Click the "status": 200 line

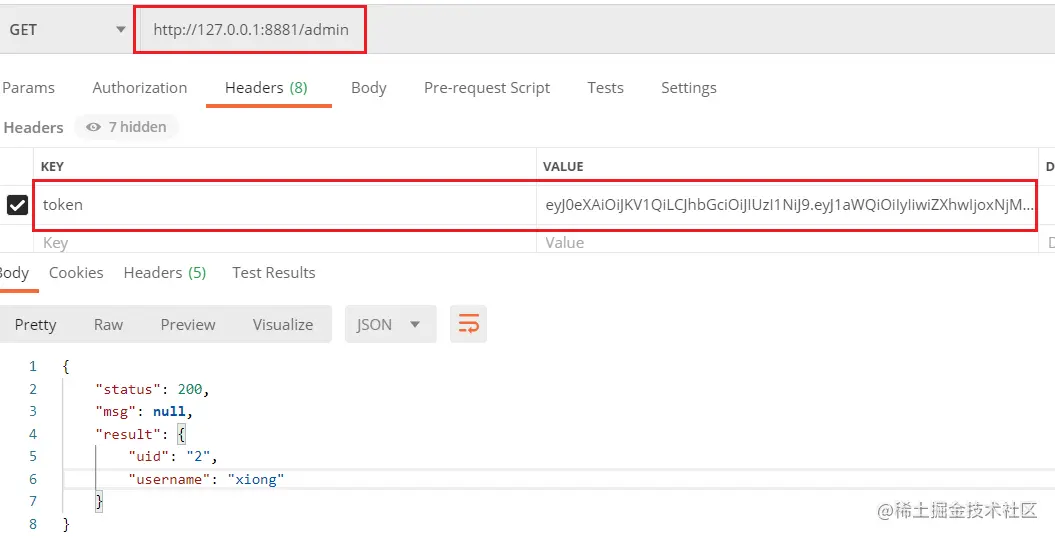153,389
